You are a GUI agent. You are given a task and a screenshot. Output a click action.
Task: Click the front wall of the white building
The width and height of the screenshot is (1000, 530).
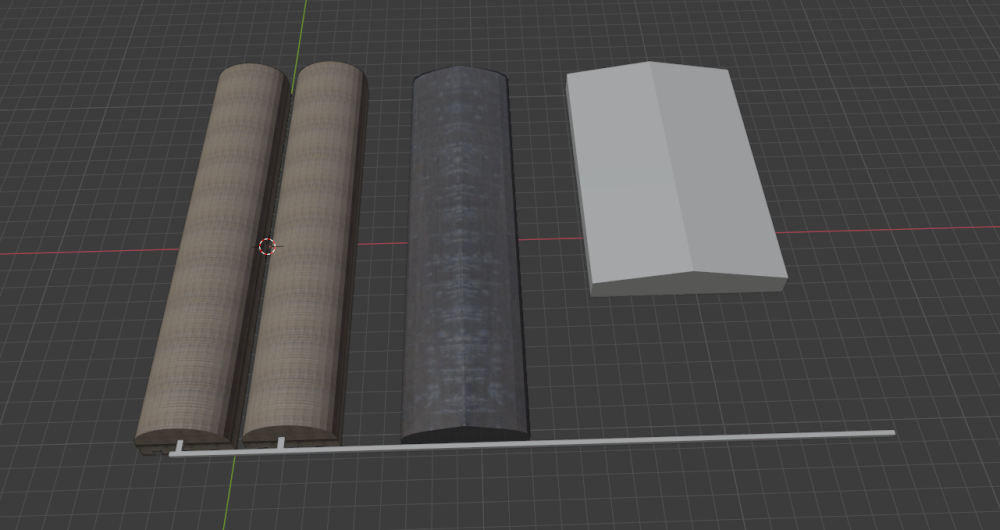click(690, 282)
